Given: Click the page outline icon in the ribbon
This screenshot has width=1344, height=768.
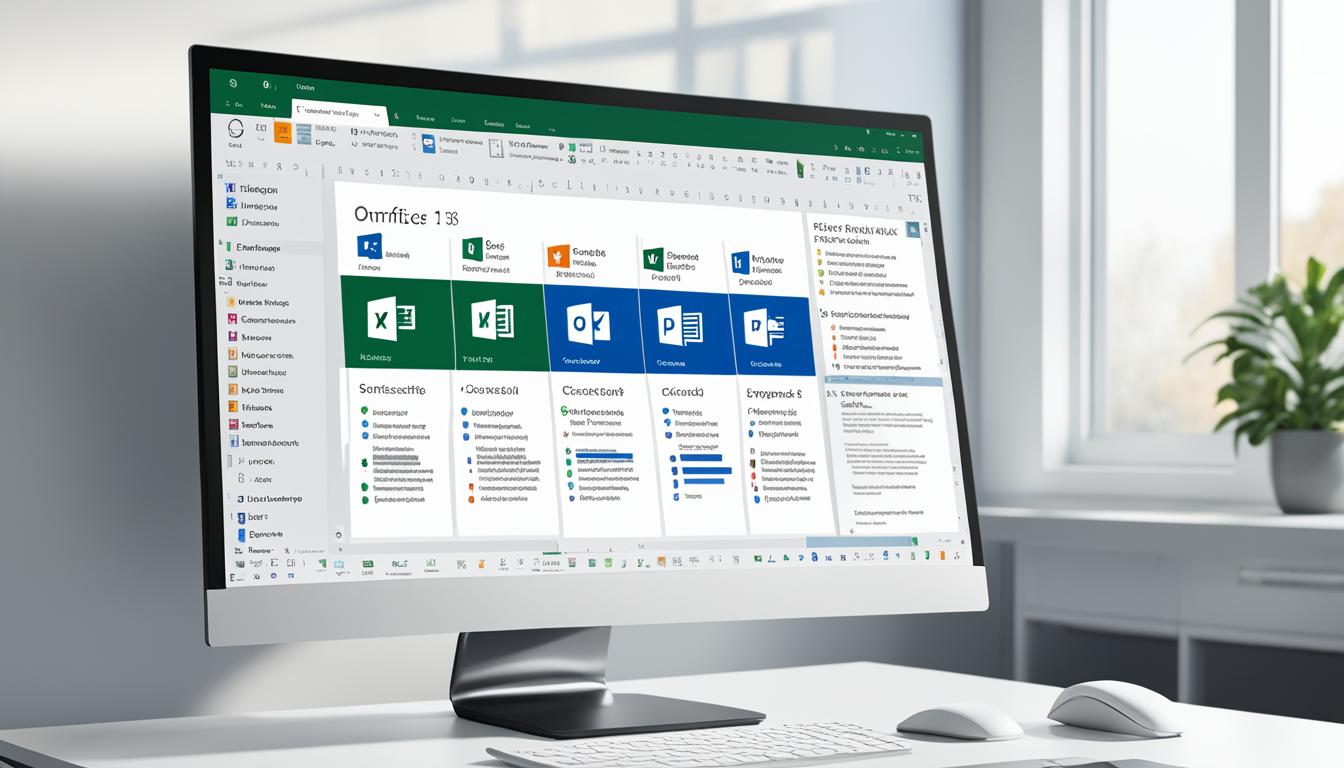Looking at the screenshot, I should coord(494,148).
